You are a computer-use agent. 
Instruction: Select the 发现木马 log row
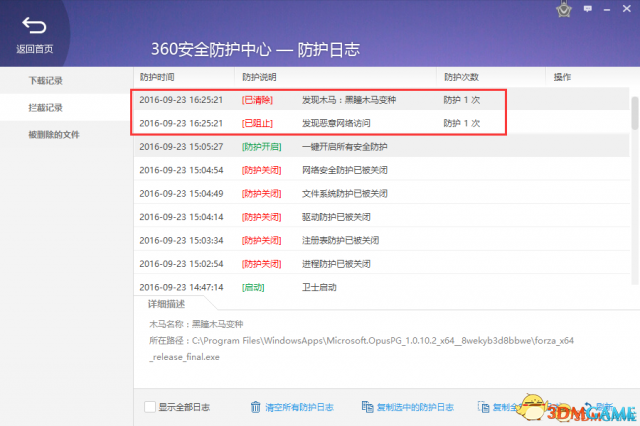tap(382, 100)
